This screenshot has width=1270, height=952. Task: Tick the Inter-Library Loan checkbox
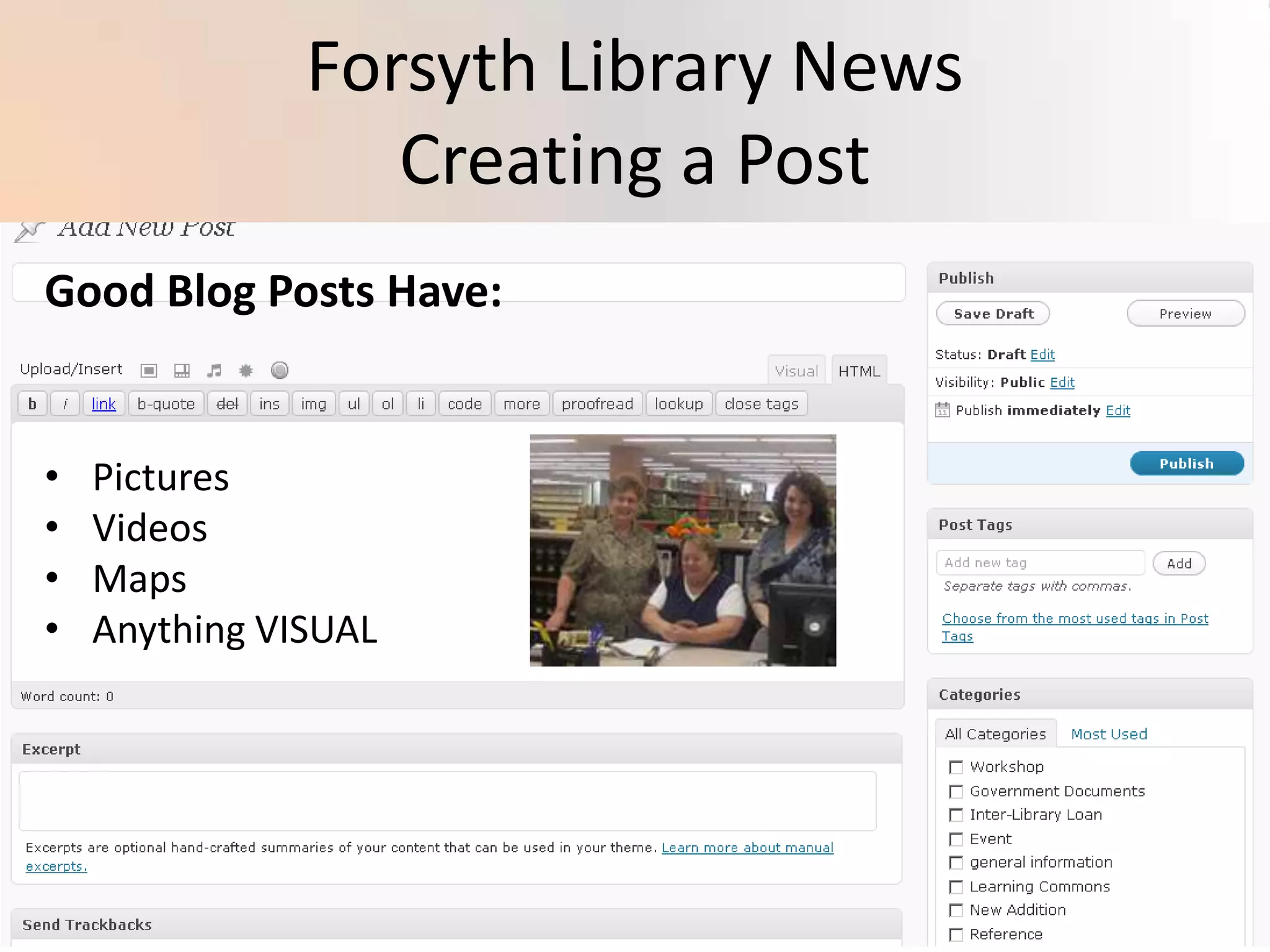956,815
